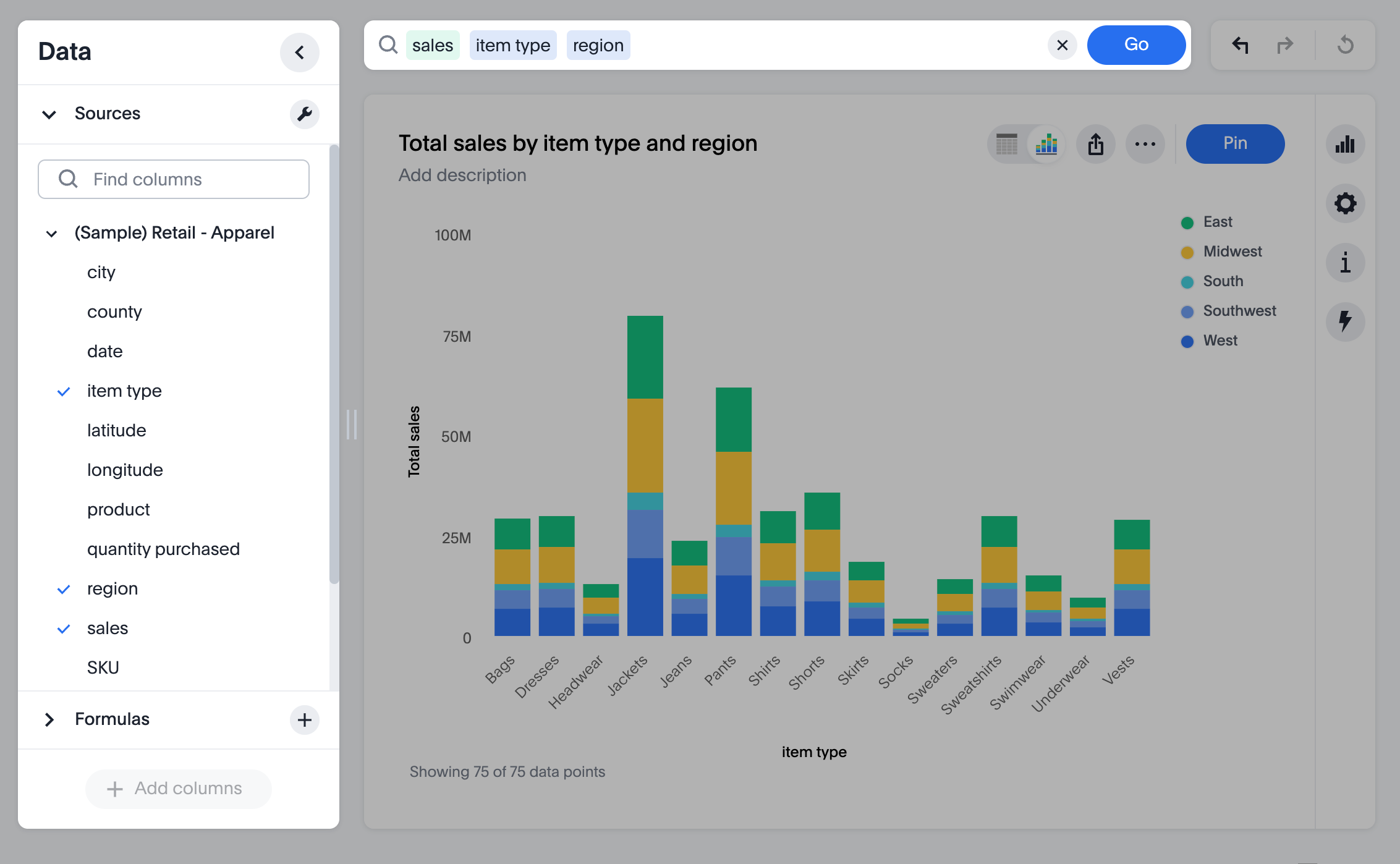The image size is (1400, 864).
Task: Select the chart view icon
Action: click(x=1045, y=144)
